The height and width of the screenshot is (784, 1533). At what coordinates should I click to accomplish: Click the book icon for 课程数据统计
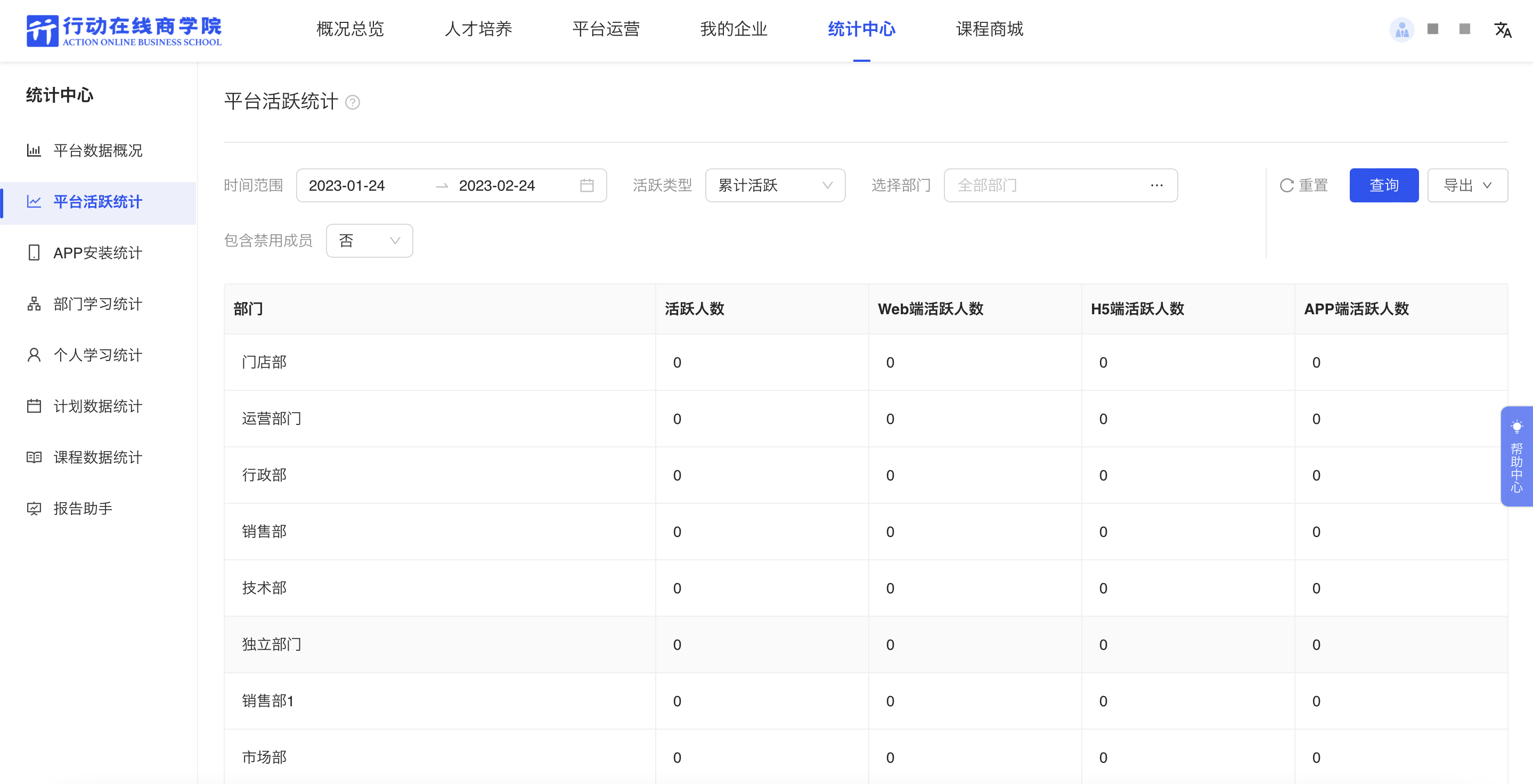pos(34,457)
